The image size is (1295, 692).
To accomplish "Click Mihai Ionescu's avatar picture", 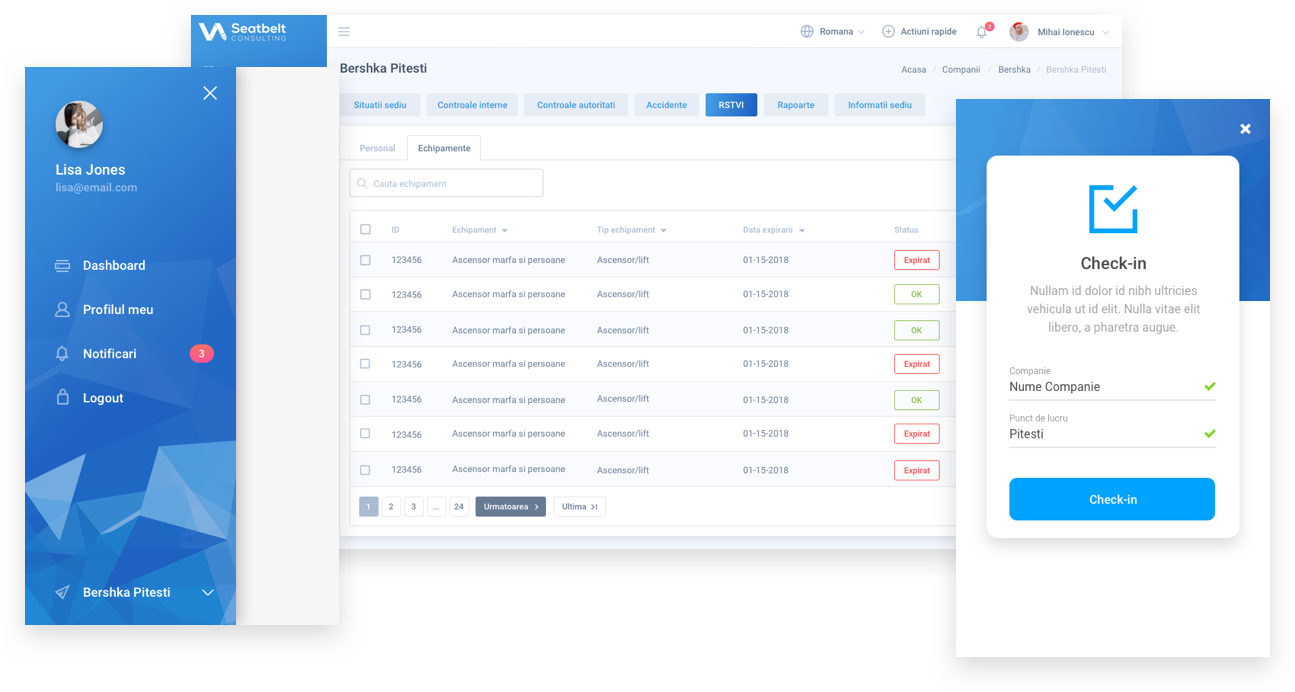I will point(1019,32).
